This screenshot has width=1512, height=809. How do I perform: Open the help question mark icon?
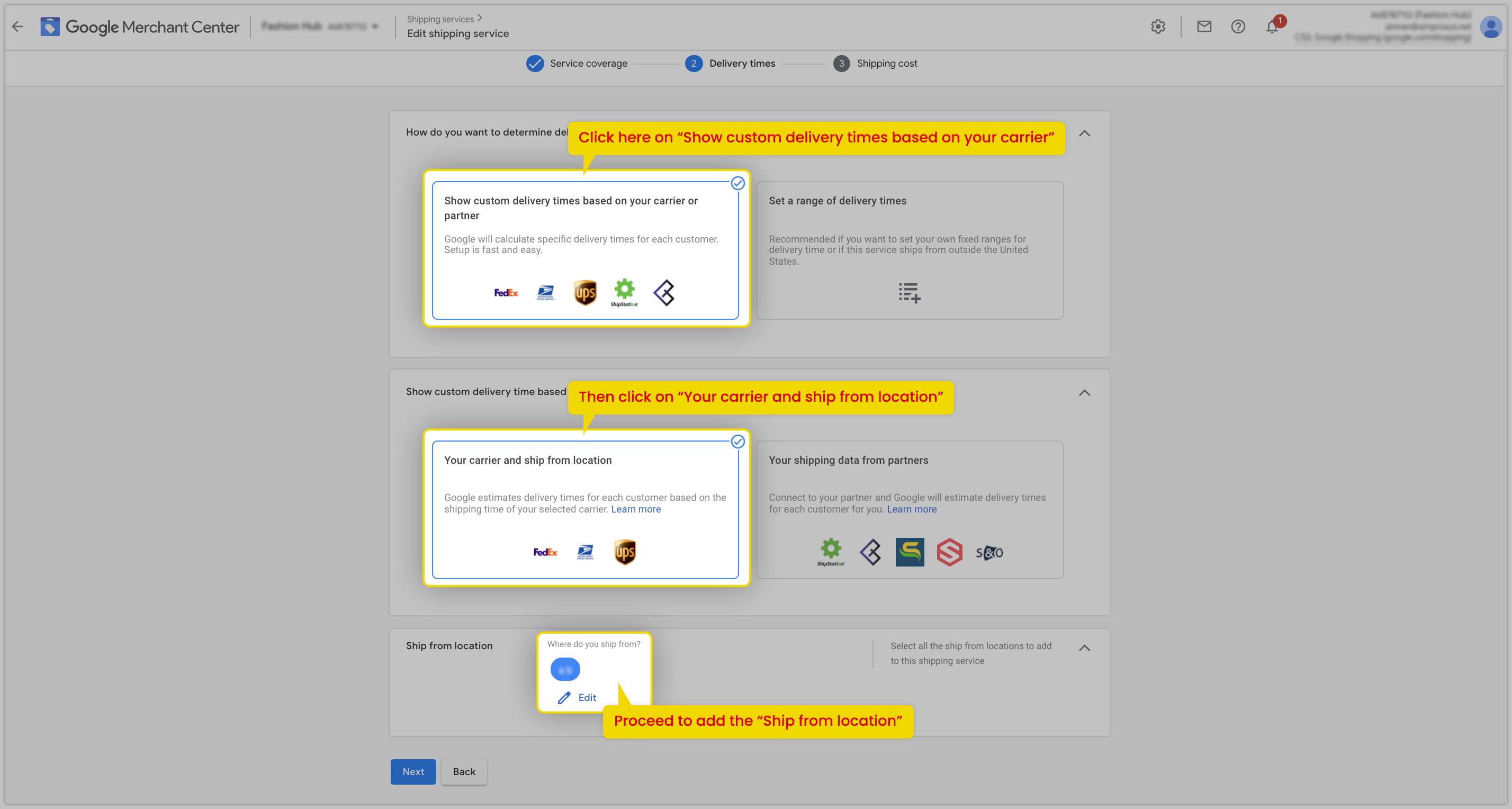point(1238,26)
